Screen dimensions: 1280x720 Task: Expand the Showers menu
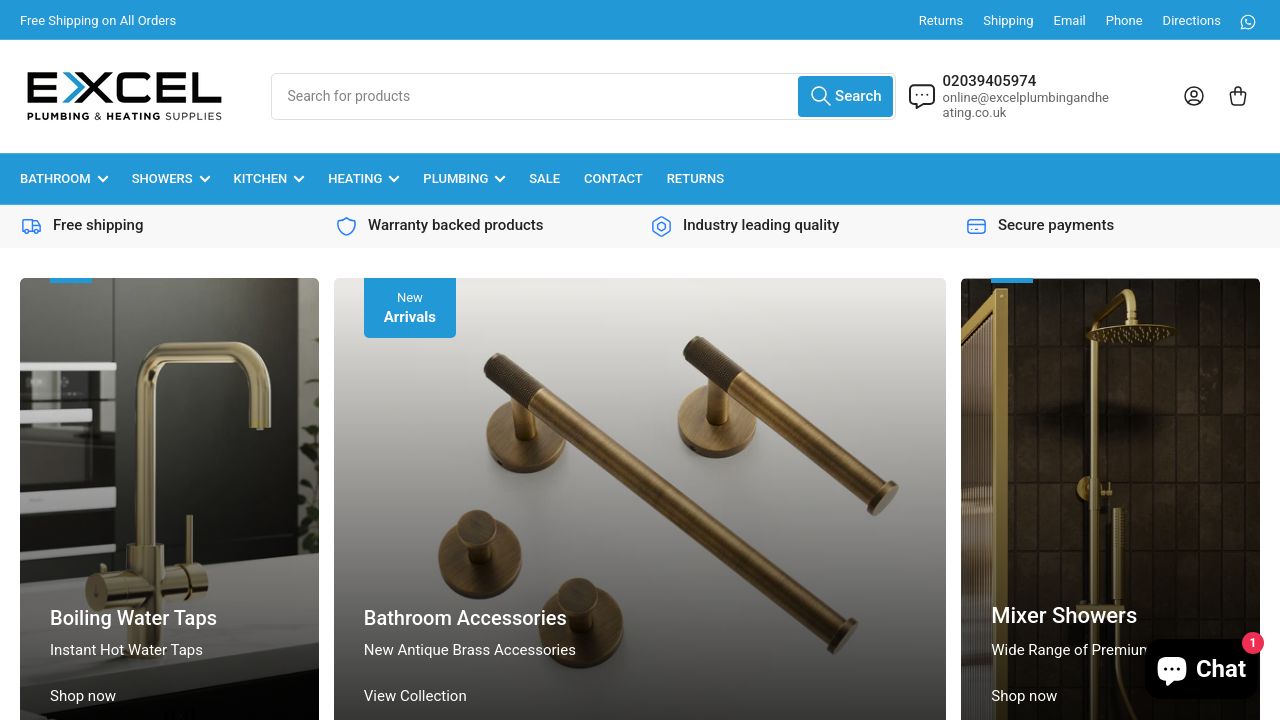(171, 179)
